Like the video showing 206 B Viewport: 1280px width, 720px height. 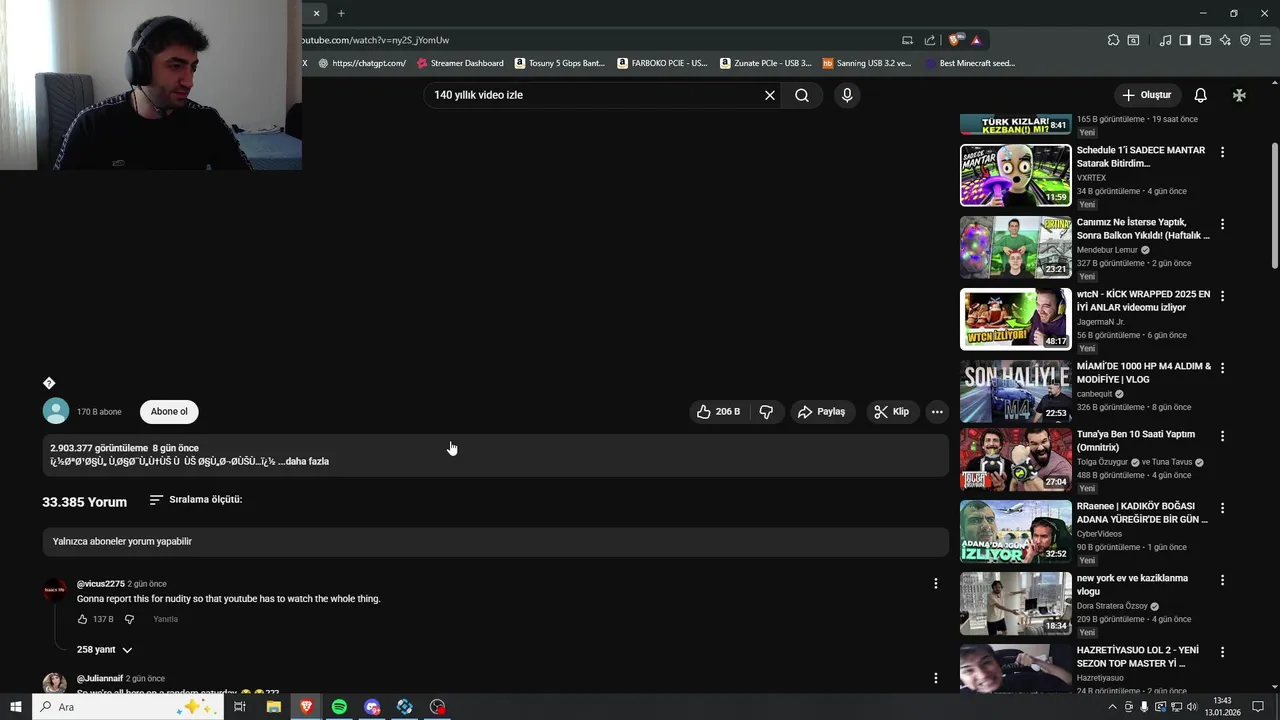(718, 411)
